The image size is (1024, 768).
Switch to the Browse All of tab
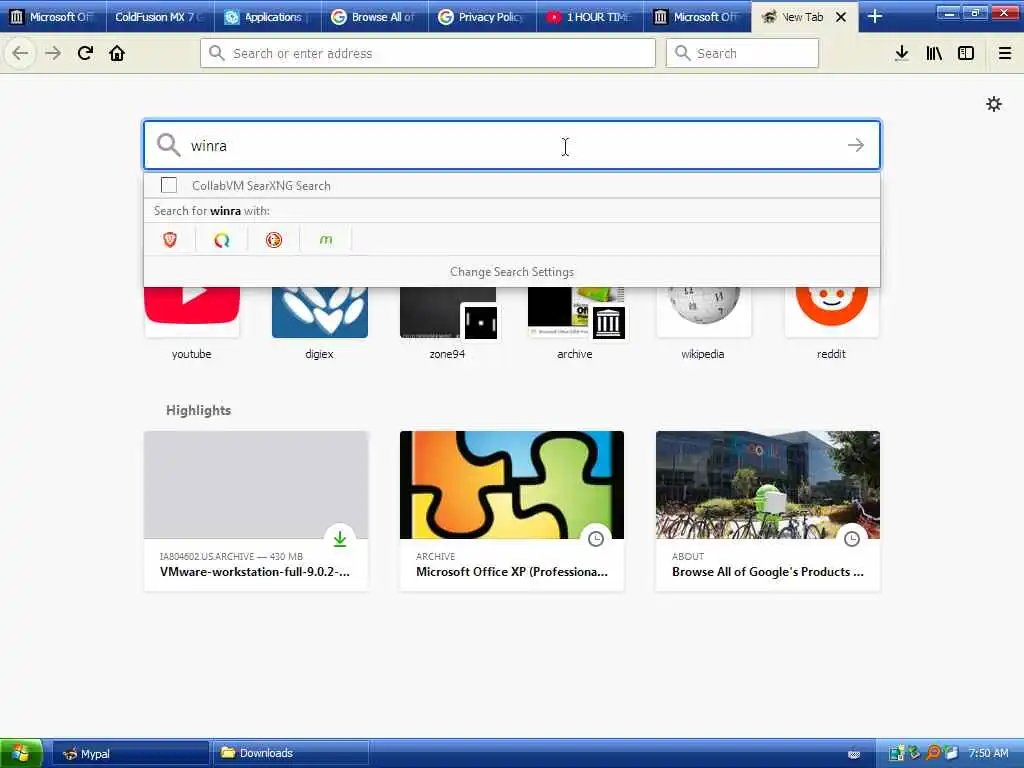pos(375,17)
